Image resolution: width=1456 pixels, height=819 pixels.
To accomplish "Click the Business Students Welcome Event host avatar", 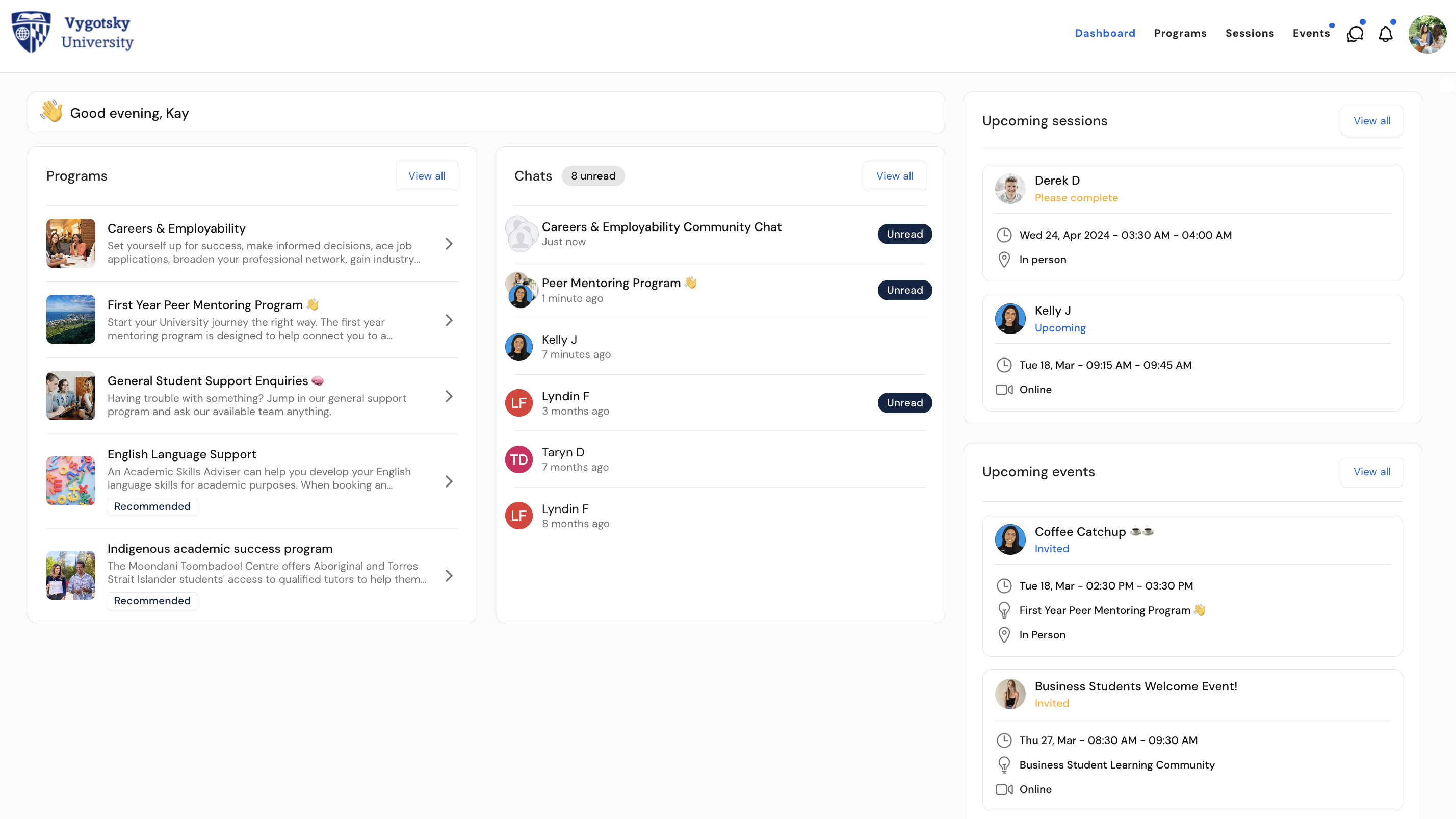I will coord(1010,694).
